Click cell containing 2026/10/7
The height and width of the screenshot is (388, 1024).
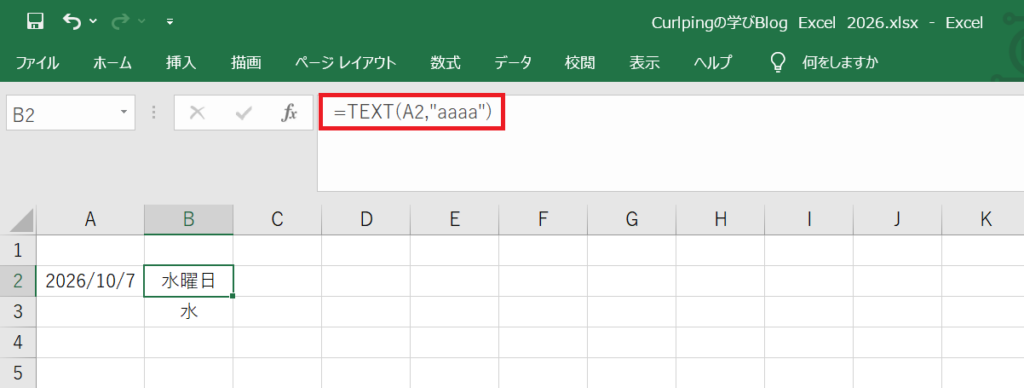tap(90, 281)
